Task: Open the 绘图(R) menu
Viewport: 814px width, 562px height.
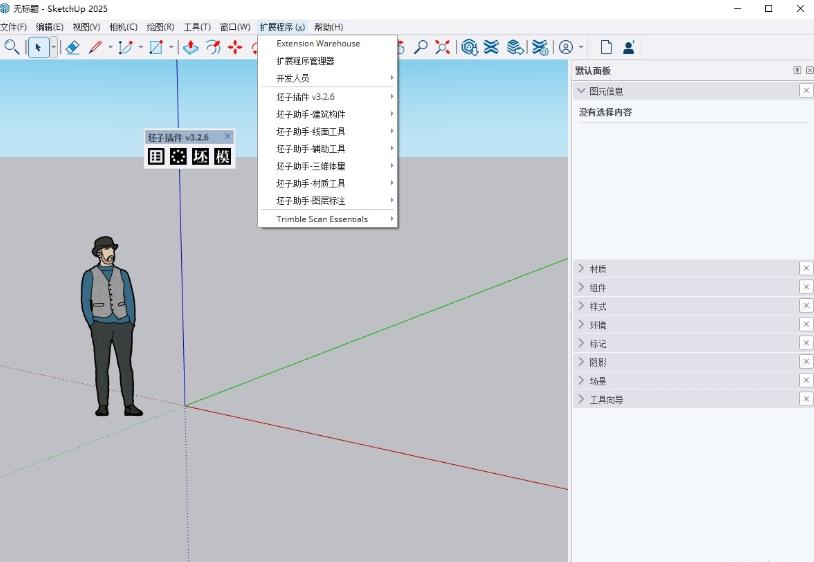Action: click(x=160, y=27)
